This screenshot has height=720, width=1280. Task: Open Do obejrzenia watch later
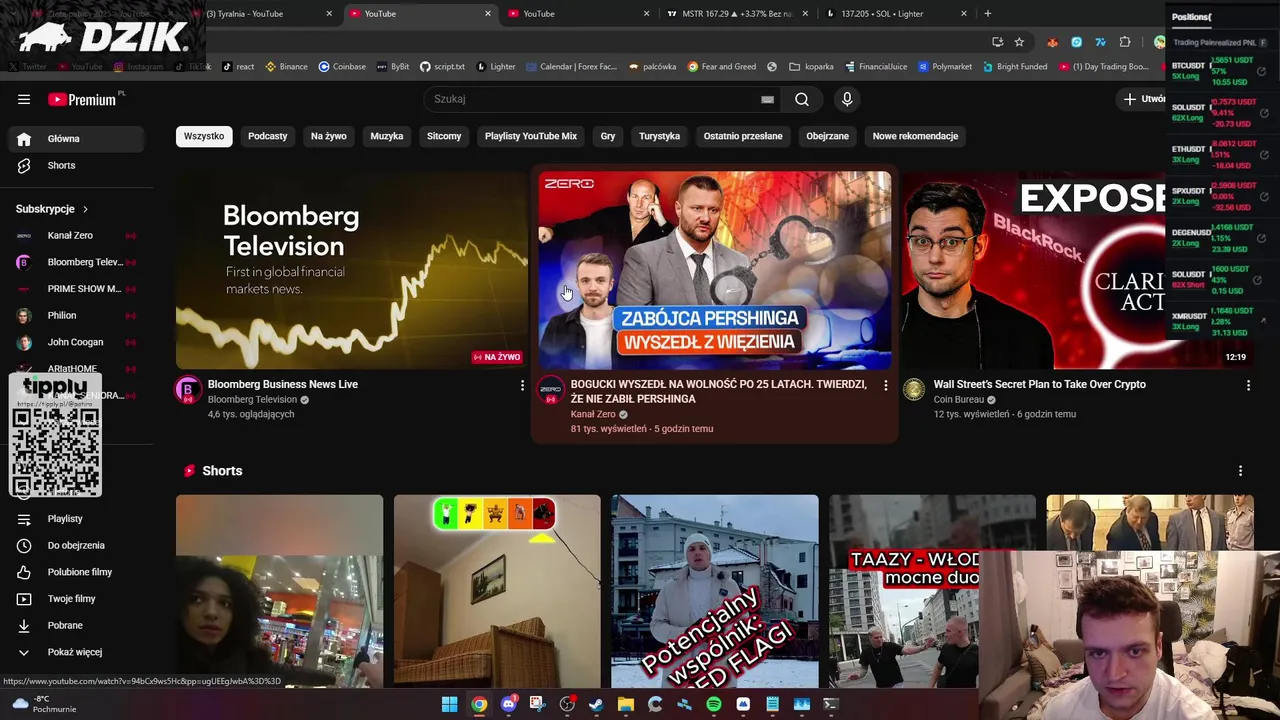pyautogui.click(x=76, y=545)
